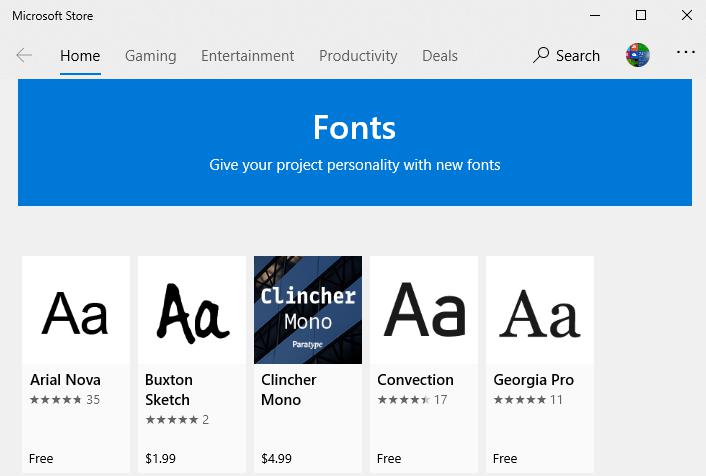Image resolution: width=706 pixels, height=476 pixels.
Task: Click the Free price under Convection
Action: [x=389, y=458]
